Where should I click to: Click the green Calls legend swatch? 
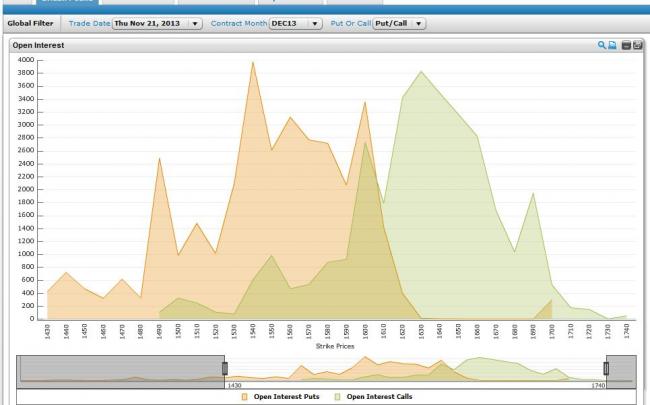tap(337, 397)
